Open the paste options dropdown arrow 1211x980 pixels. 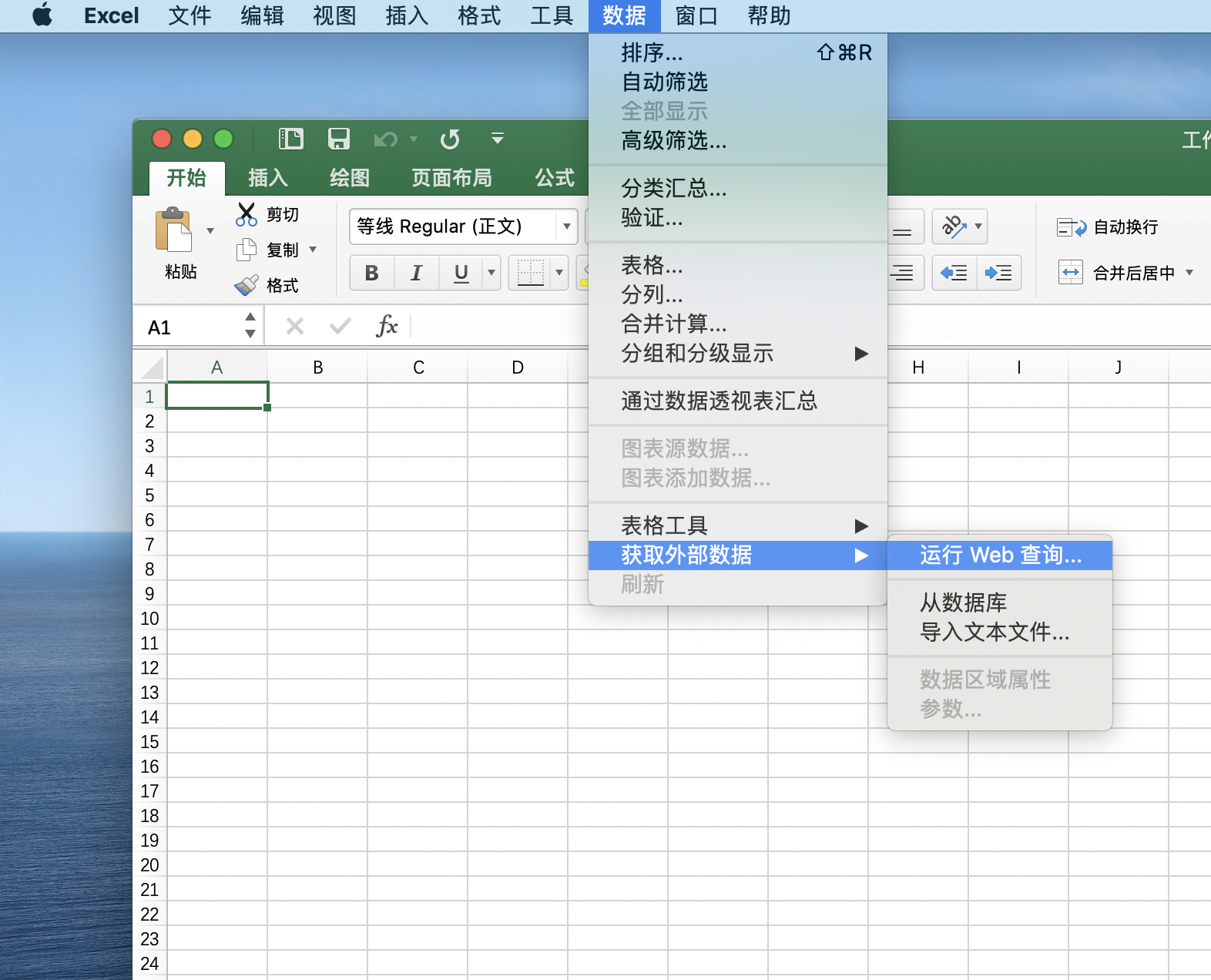(210, 231)
